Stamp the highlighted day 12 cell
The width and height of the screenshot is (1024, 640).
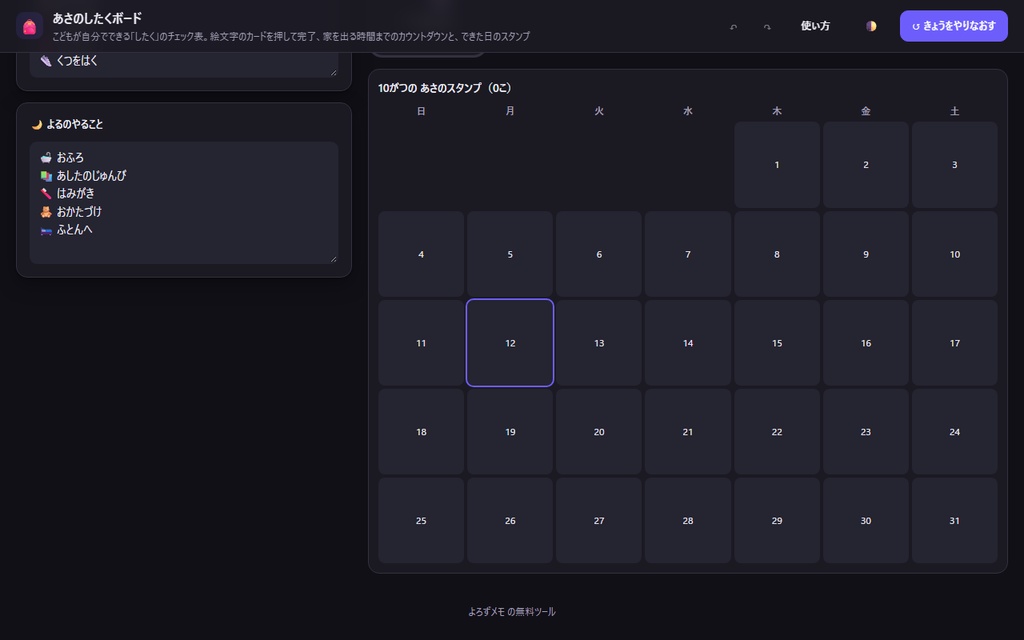click(510, 343)
